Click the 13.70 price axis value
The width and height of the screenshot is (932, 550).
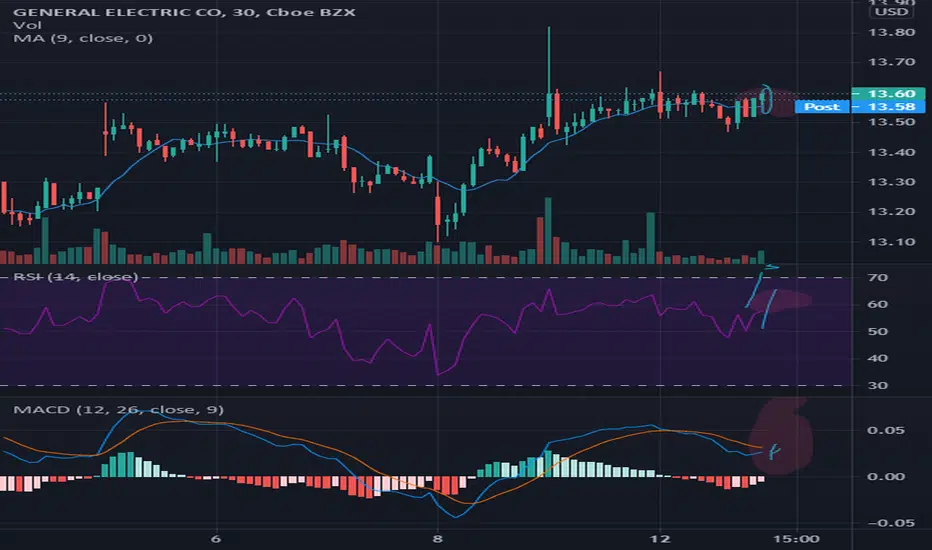(891, 62)
